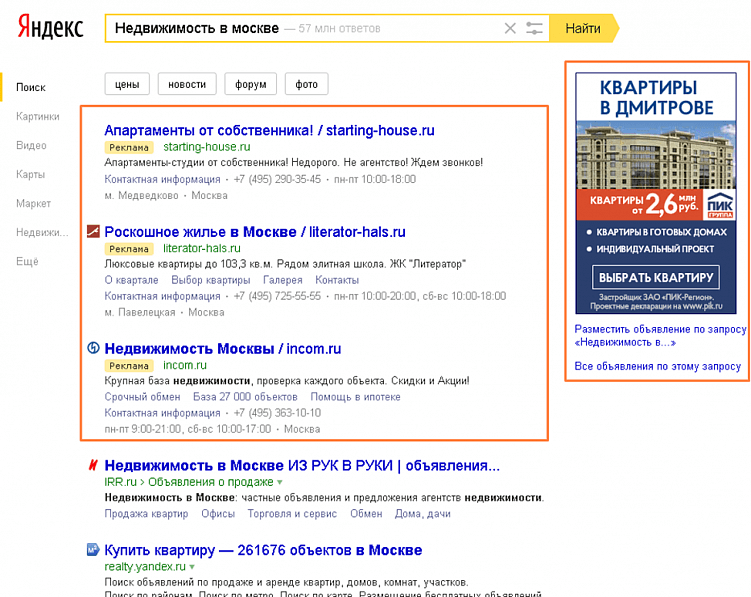Viewport: 751px width, 597px height.
Task: Open the green realty.yandex.ru URL
Action: pyautogui.click(x=145, y=567)
